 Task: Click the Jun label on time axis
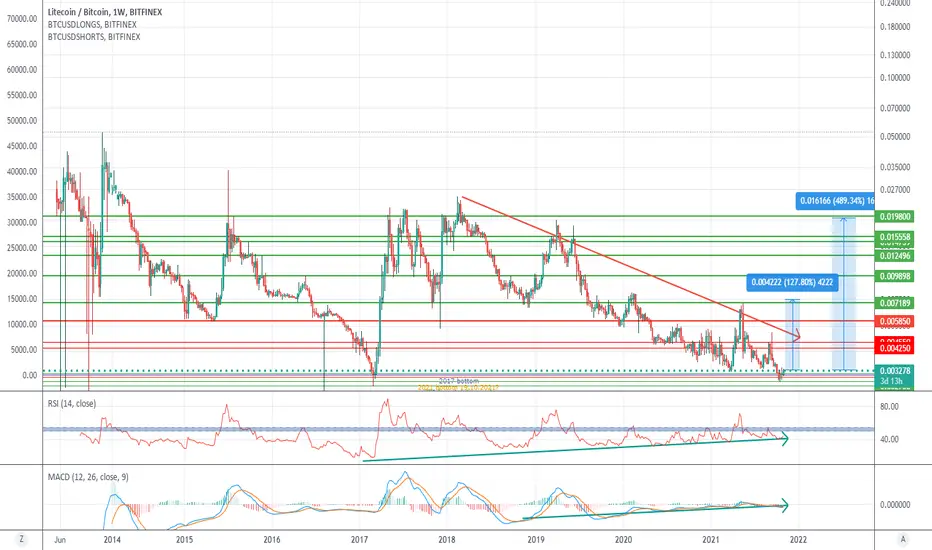(59, 540)
